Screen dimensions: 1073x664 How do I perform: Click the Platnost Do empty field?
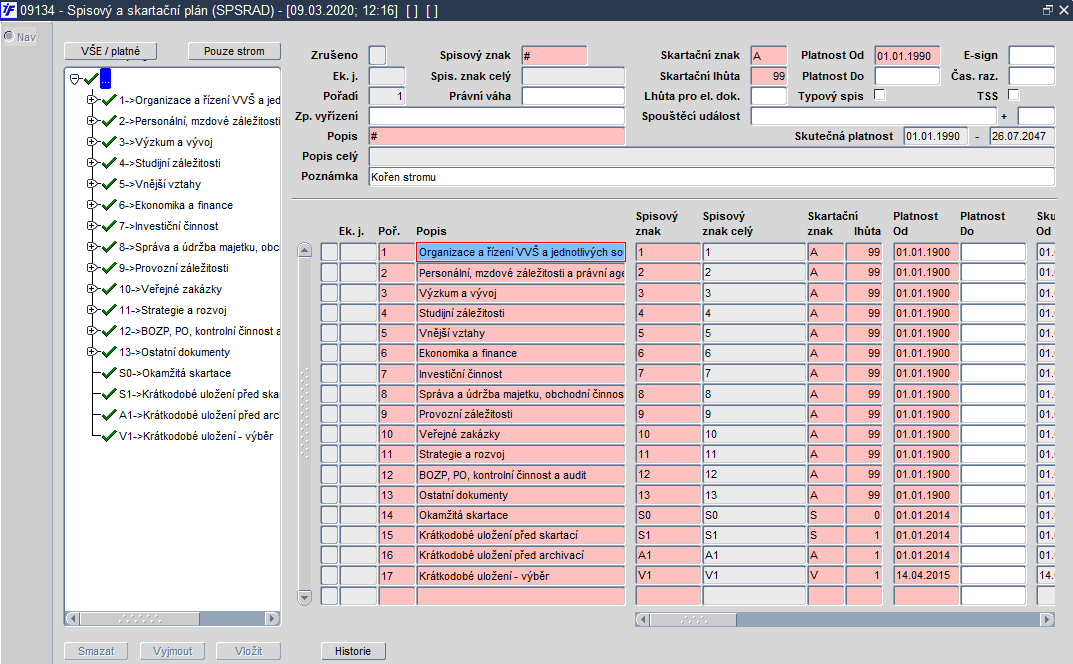point(907,76)
